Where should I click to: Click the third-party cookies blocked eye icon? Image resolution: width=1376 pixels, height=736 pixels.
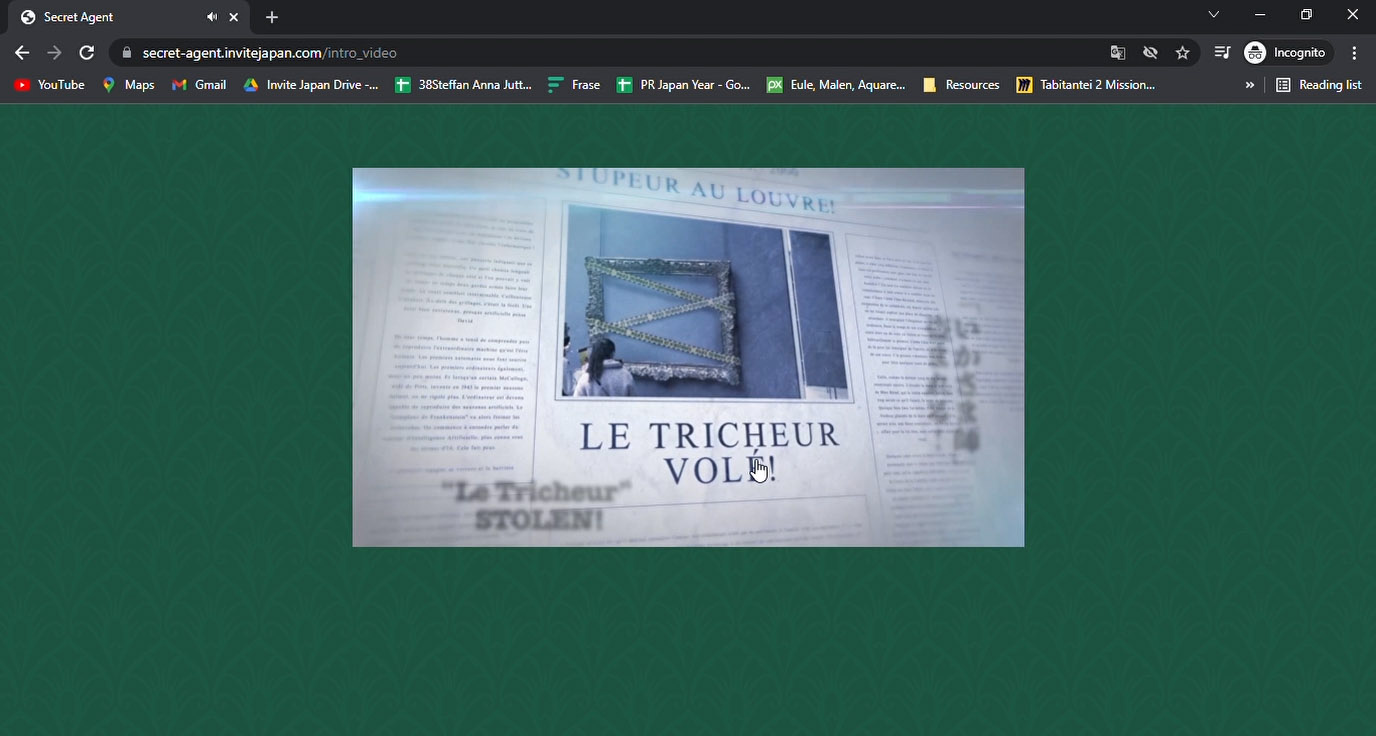(x=1150, y=53)
